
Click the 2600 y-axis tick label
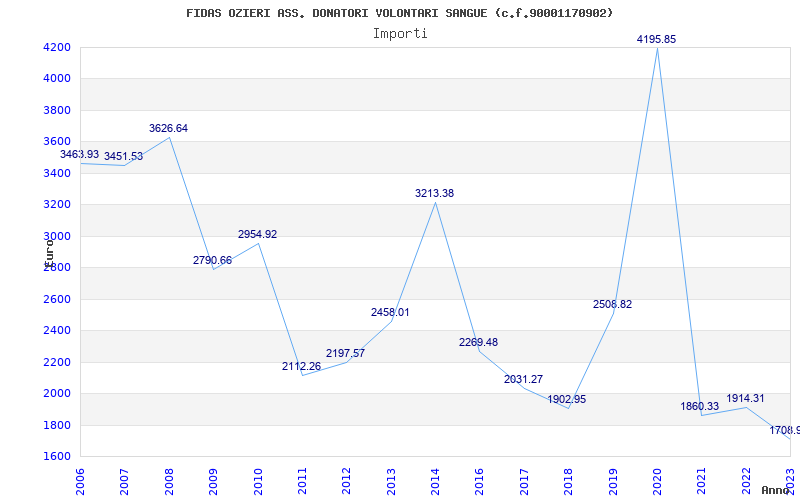pyautogui.click(x=57, y=299)
